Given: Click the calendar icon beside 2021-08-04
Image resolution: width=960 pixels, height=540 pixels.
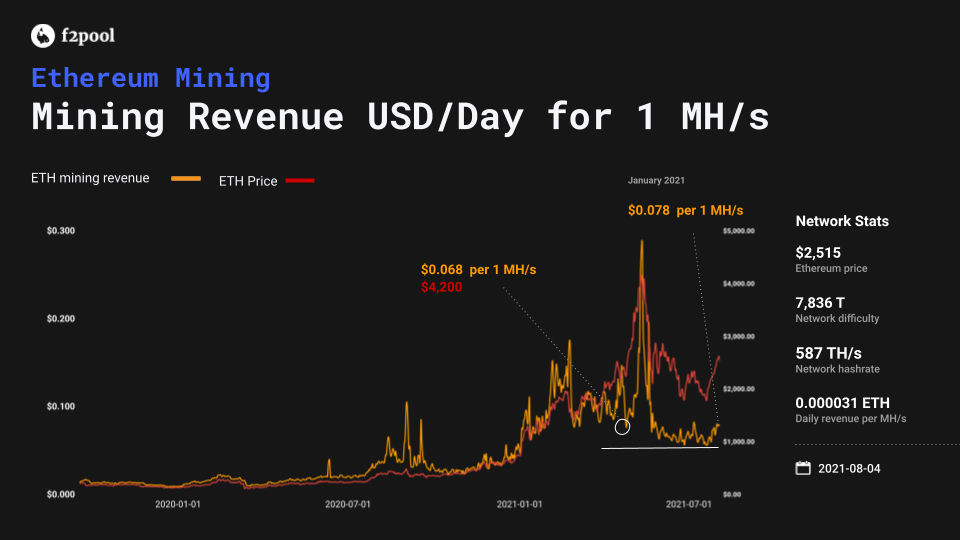Looking at the screenshot, I should coord(803,468).
